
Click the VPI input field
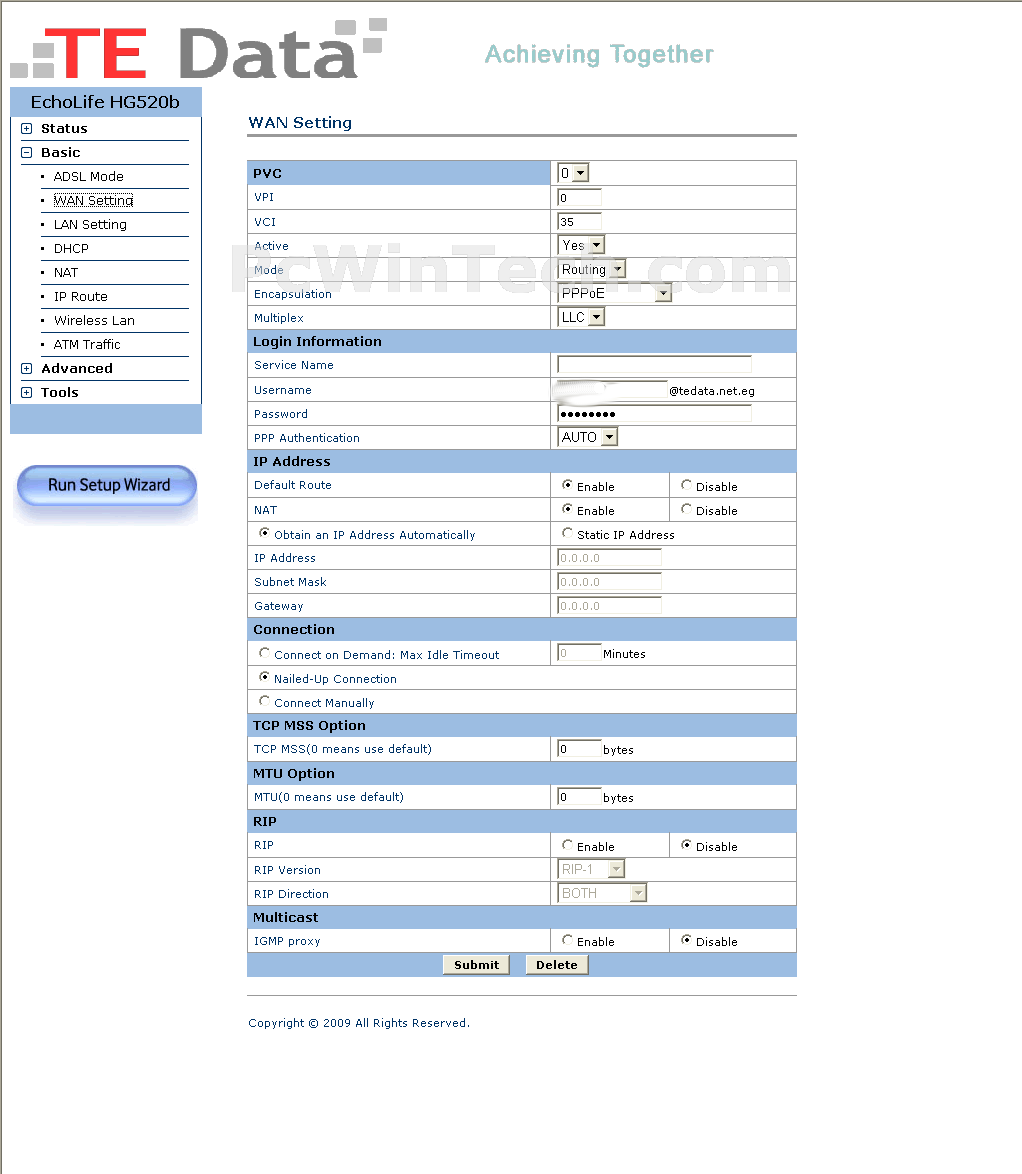(580, 198)
